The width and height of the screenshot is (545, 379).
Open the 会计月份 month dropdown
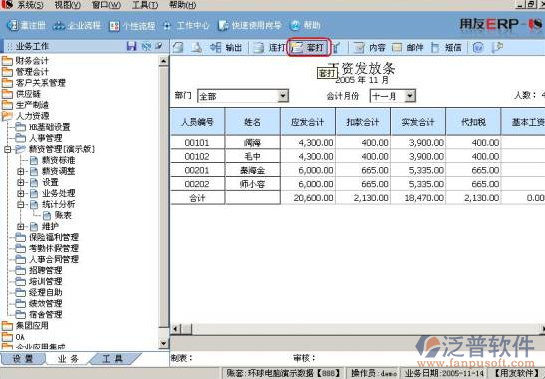click(410, 96)
